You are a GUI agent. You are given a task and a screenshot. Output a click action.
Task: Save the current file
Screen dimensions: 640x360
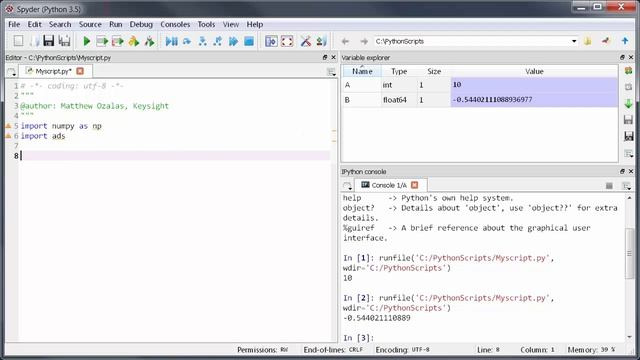coord(49,41)
